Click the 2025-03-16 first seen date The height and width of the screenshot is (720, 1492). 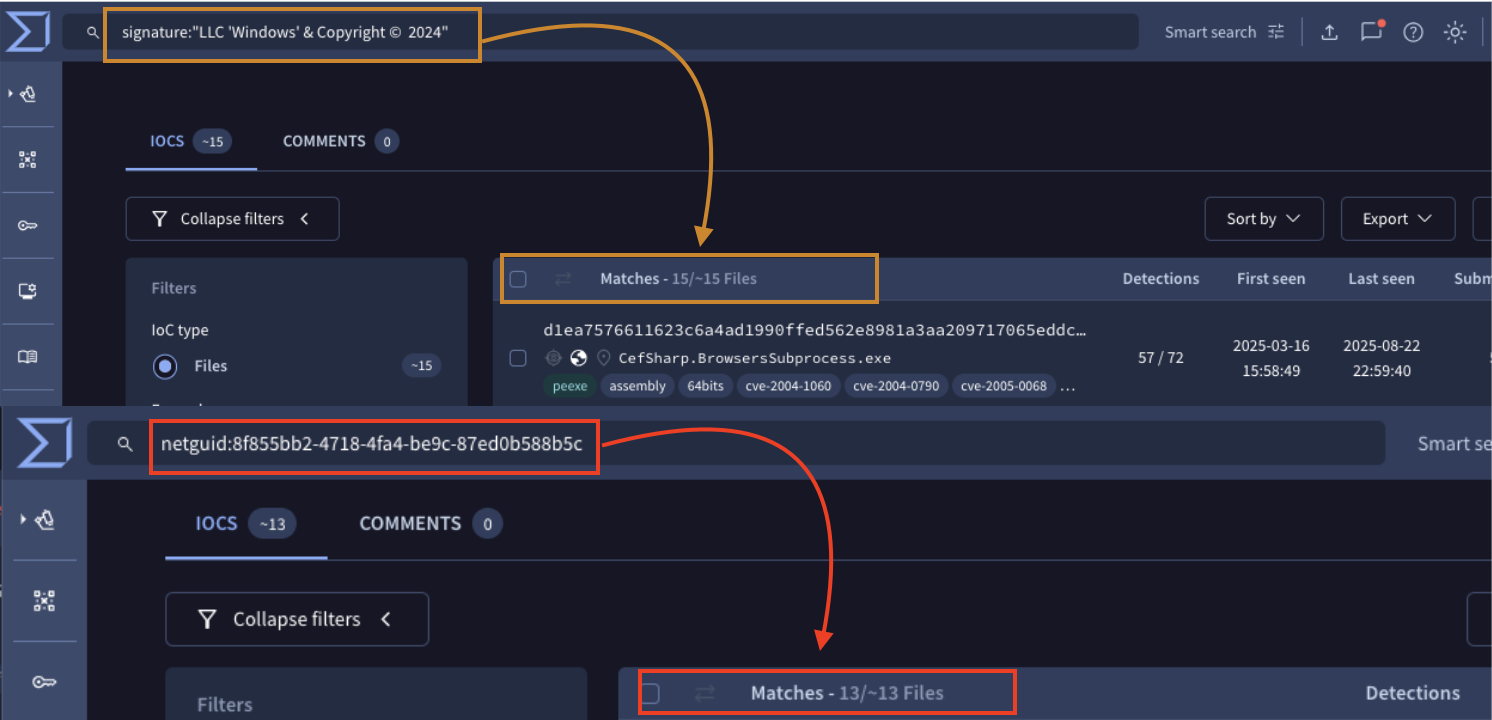(1271, 358)
